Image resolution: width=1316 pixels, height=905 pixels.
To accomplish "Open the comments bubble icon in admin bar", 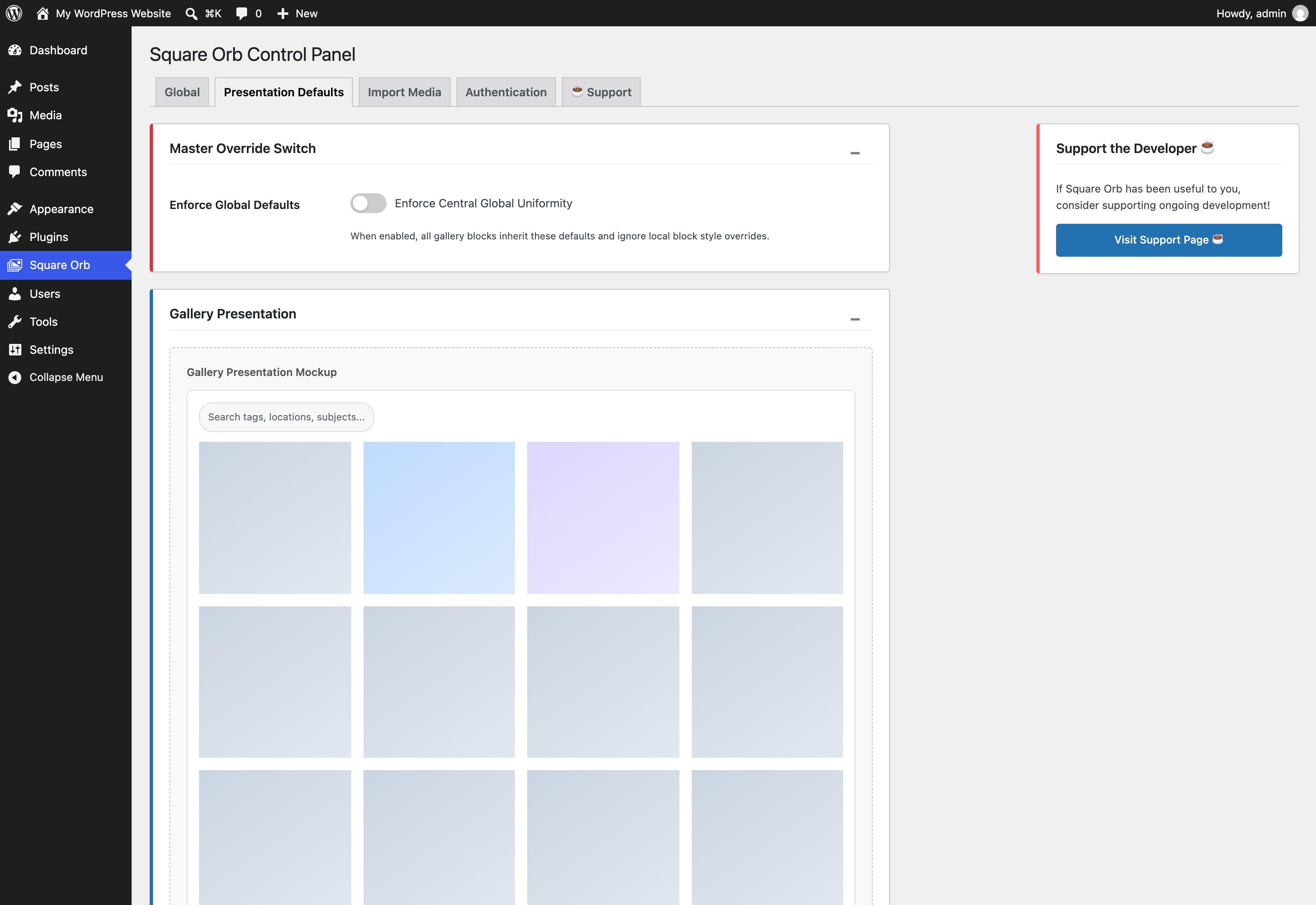I will pos(241,14).
